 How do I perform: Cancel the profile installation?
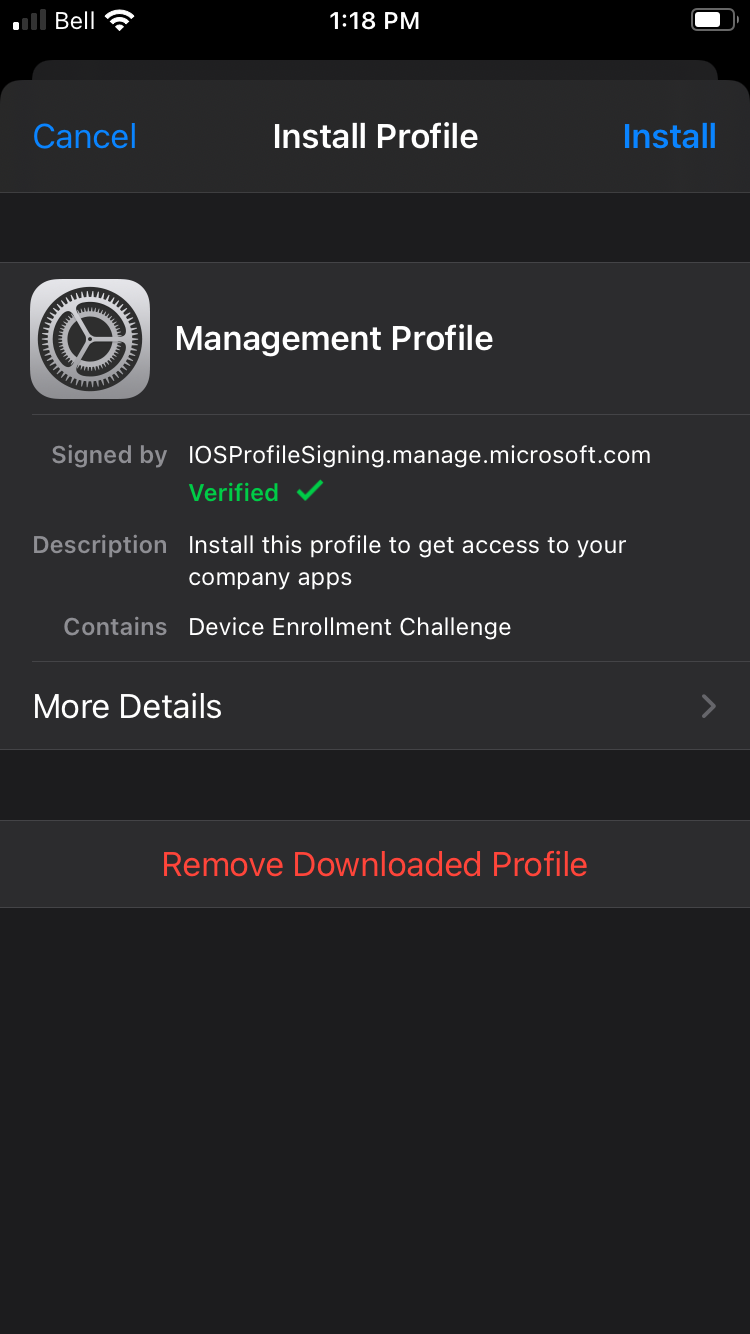(85, 136)
